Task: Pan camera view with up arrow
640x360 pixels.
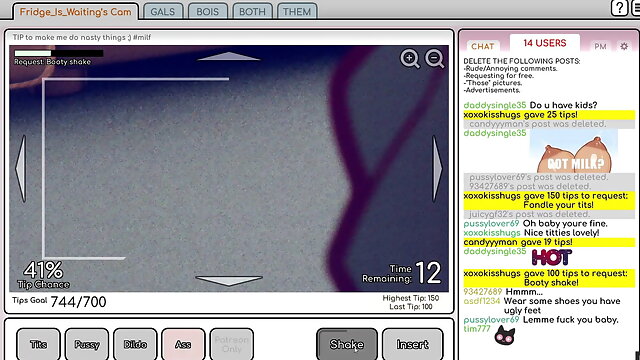Action: [229, 56]
